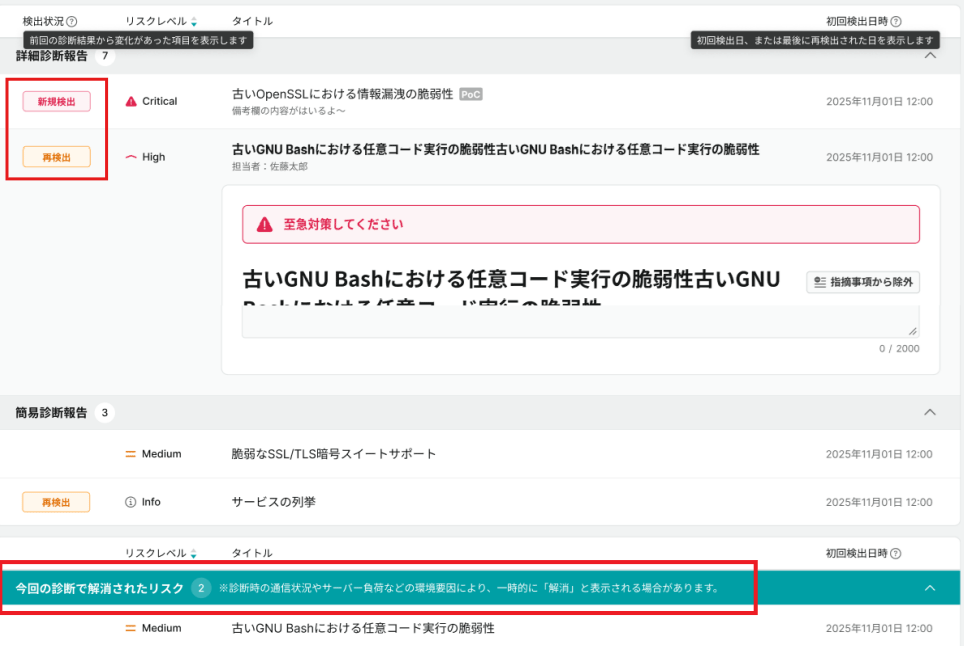Click list icon inside 指摘事項から除外 button
The height and width of the screenshot is (646, 964).
[x=820, y=282]
